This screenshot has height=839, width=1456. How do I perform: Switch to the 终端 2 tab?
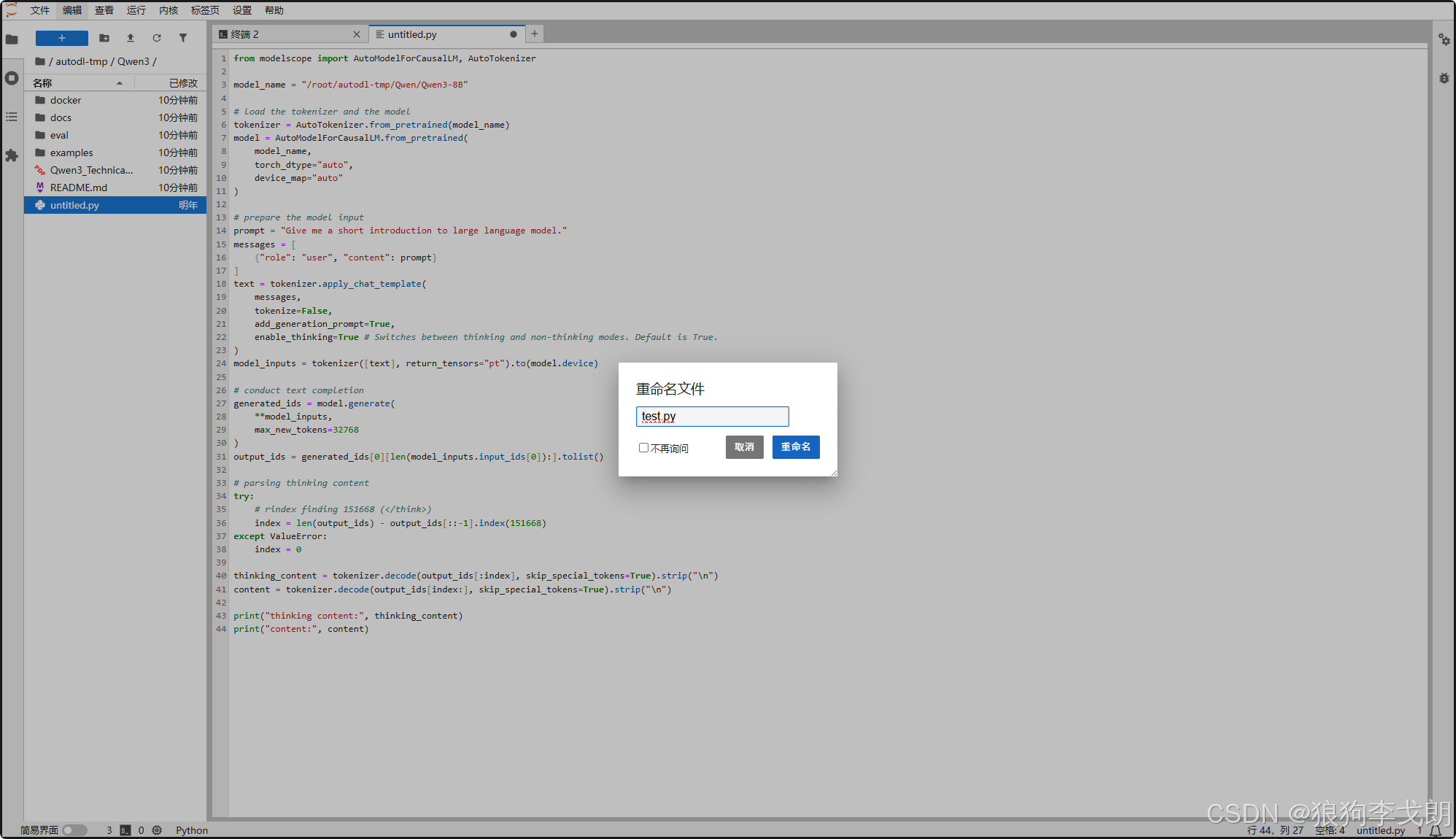(x=245, y=34)
